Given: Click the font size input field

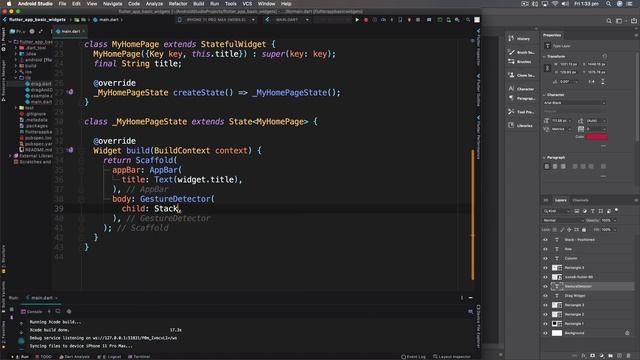Looking at the screenshot, I should [x=560, y=121].
